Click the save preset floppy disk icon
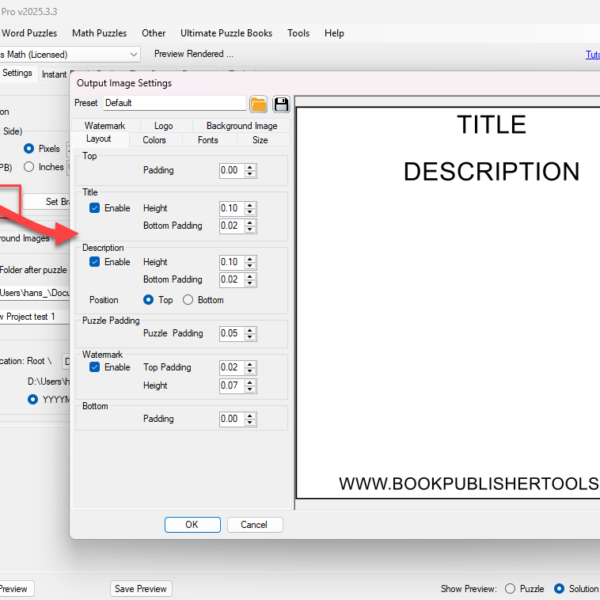Image resolution: width=600 pixels, height=600 pixels. (281, 103)
